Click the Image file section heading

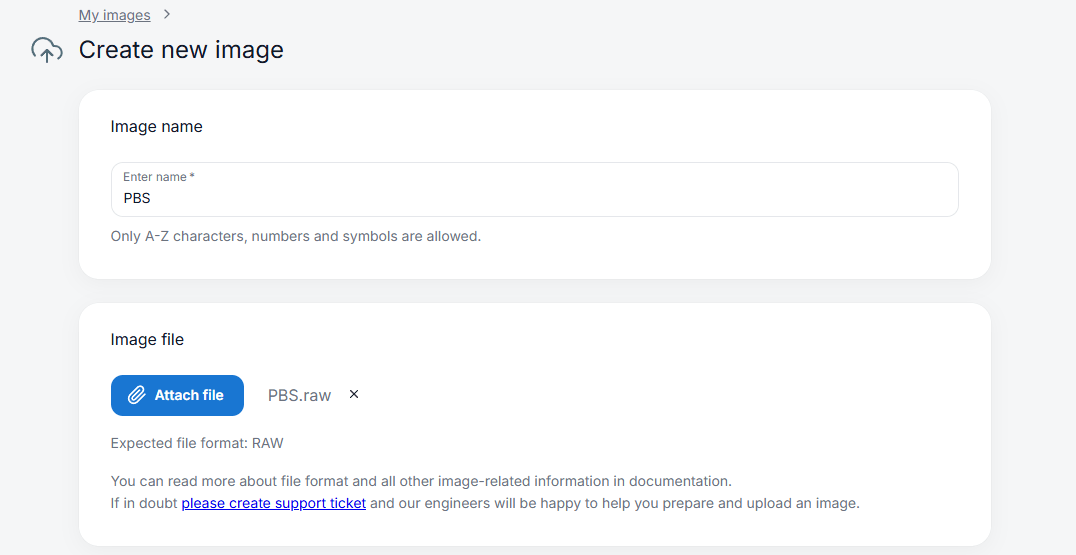coord(147,340)
